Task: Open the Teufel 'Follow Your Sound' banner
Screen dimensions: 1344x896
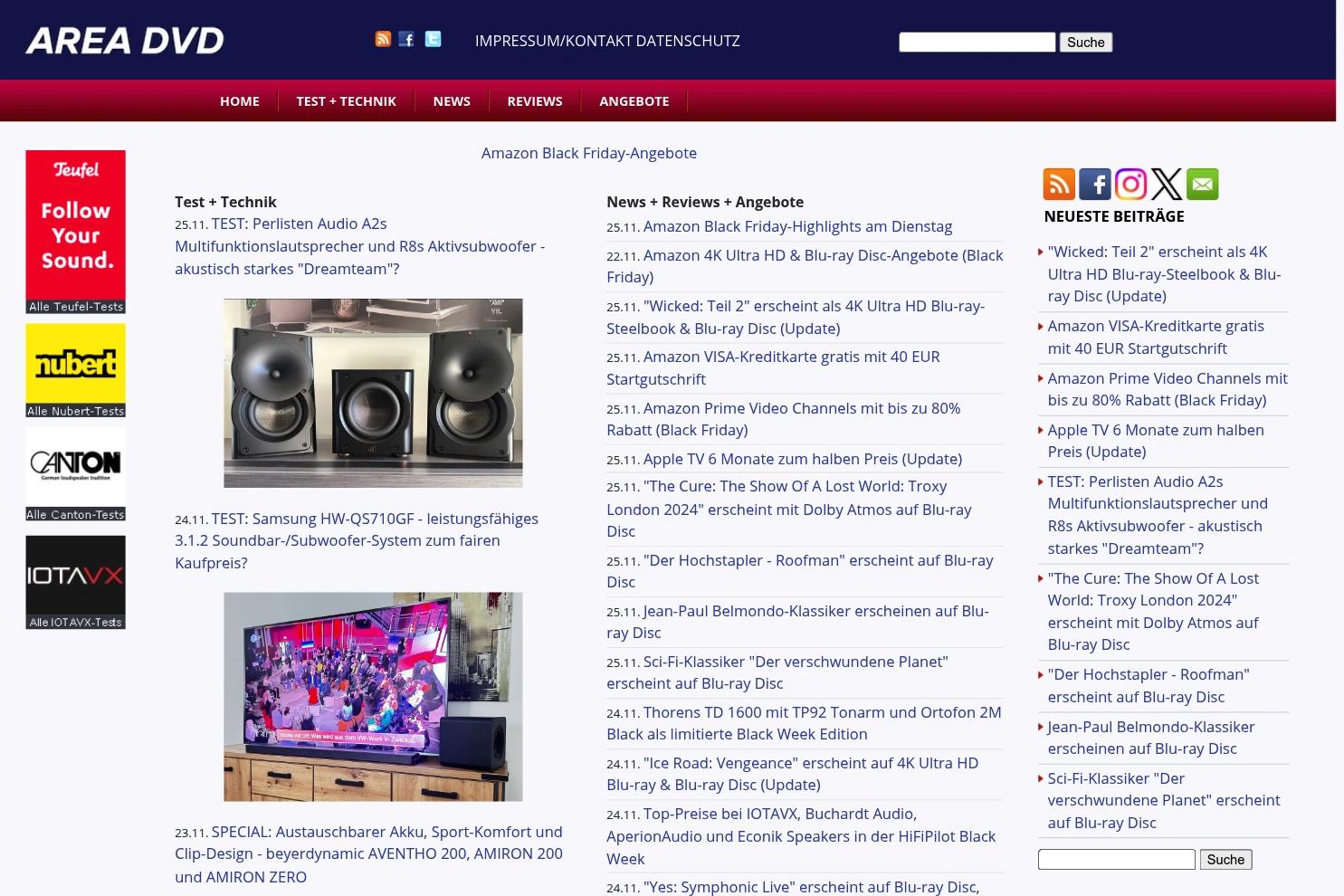Action: (x=75, y=232)
